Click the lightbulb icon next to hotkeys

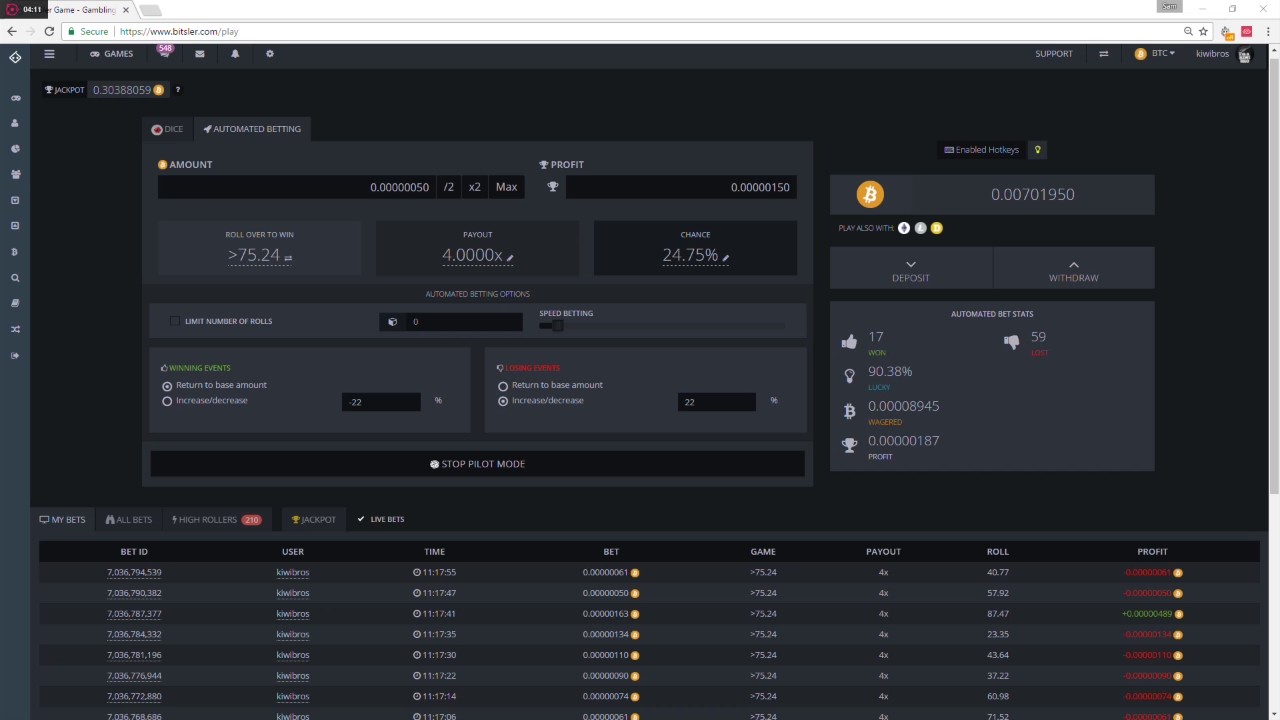tap(1038, 150)
